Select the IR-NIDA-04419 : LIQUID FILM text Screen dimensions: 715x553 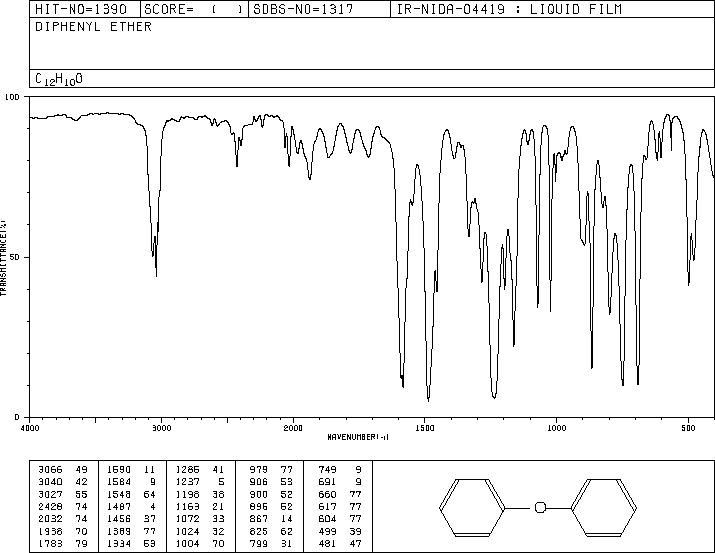(509, 9)
